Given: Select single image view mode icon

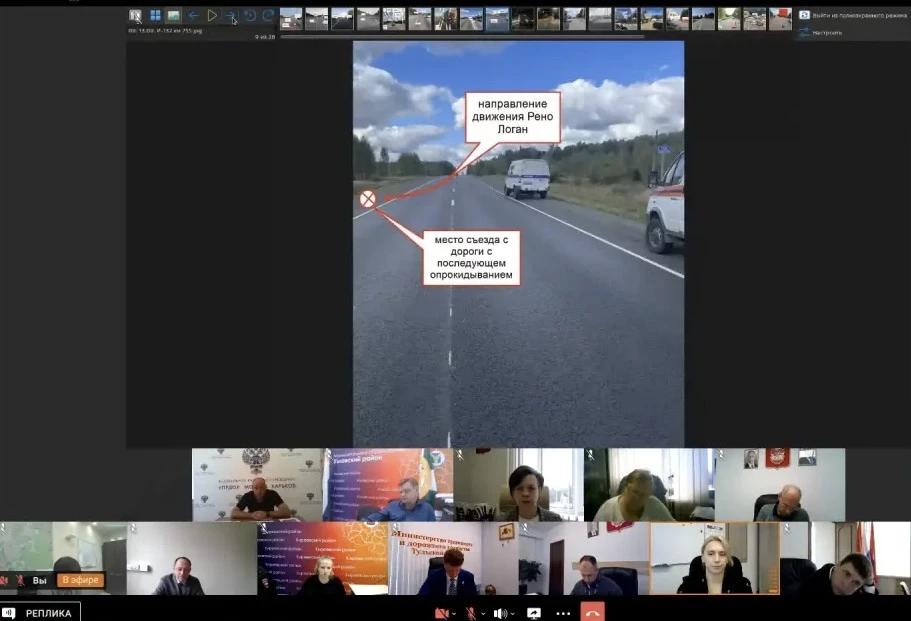Looking at the screenshot, I should click(x=174, y=16).
